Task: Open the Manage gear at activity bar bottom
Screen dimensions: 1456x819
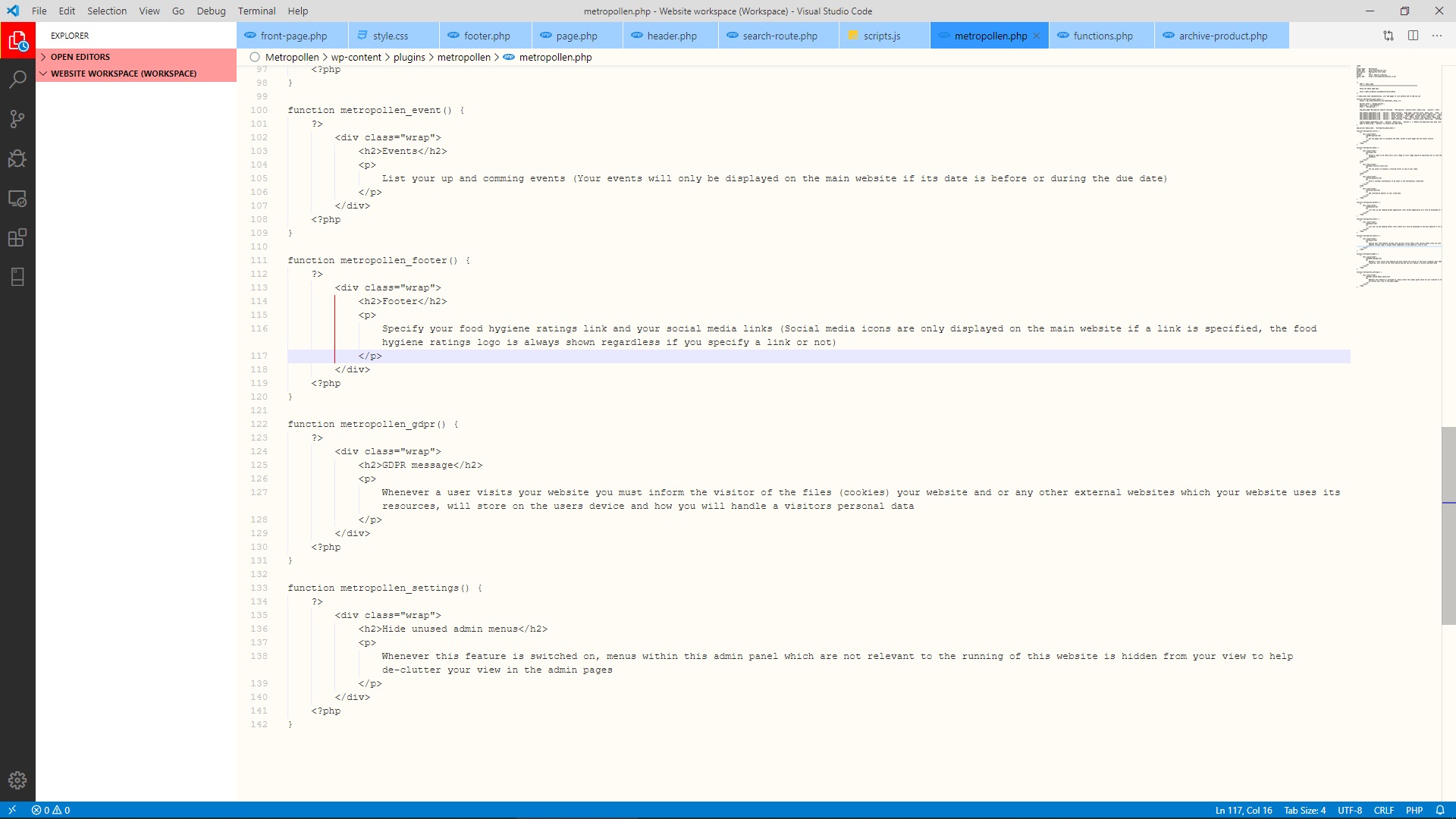Action: point(17,780)
